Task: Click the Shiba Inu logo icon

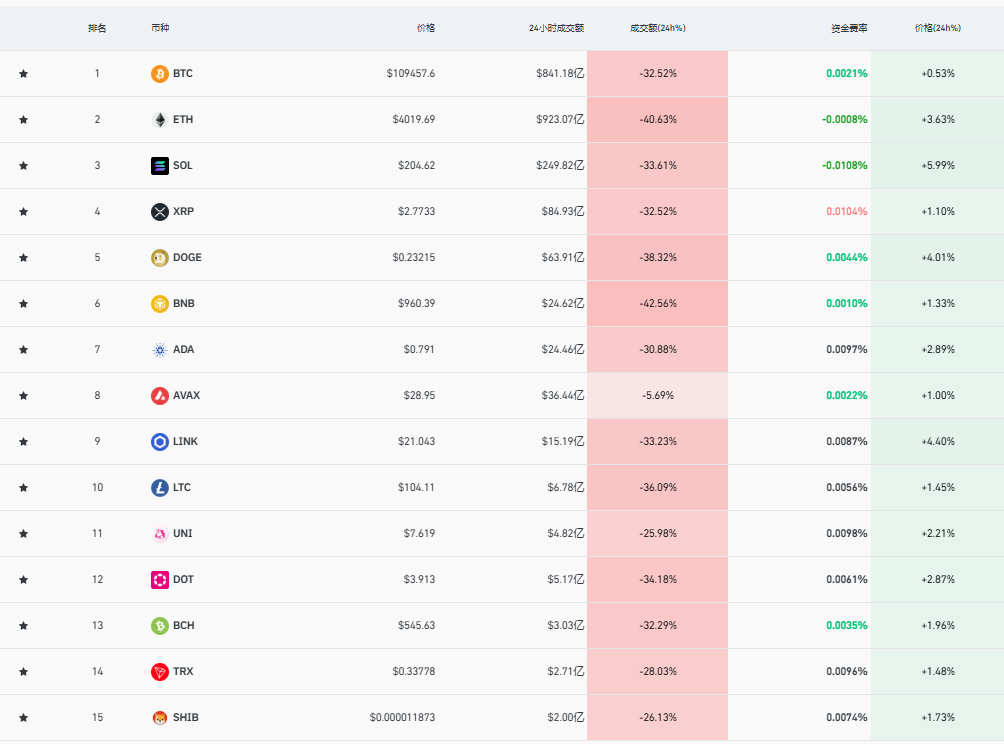Action: (x=159, y=718)
